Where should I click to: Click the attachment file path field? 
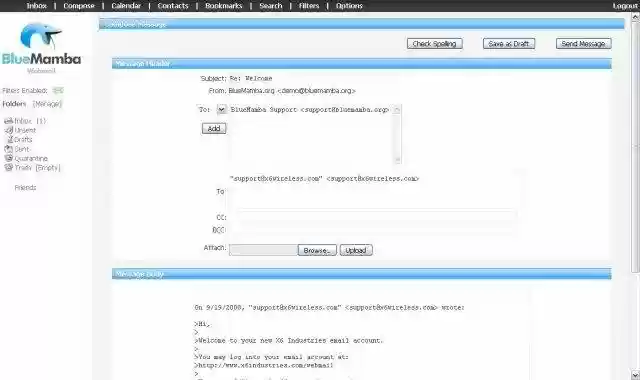point(264,250)
